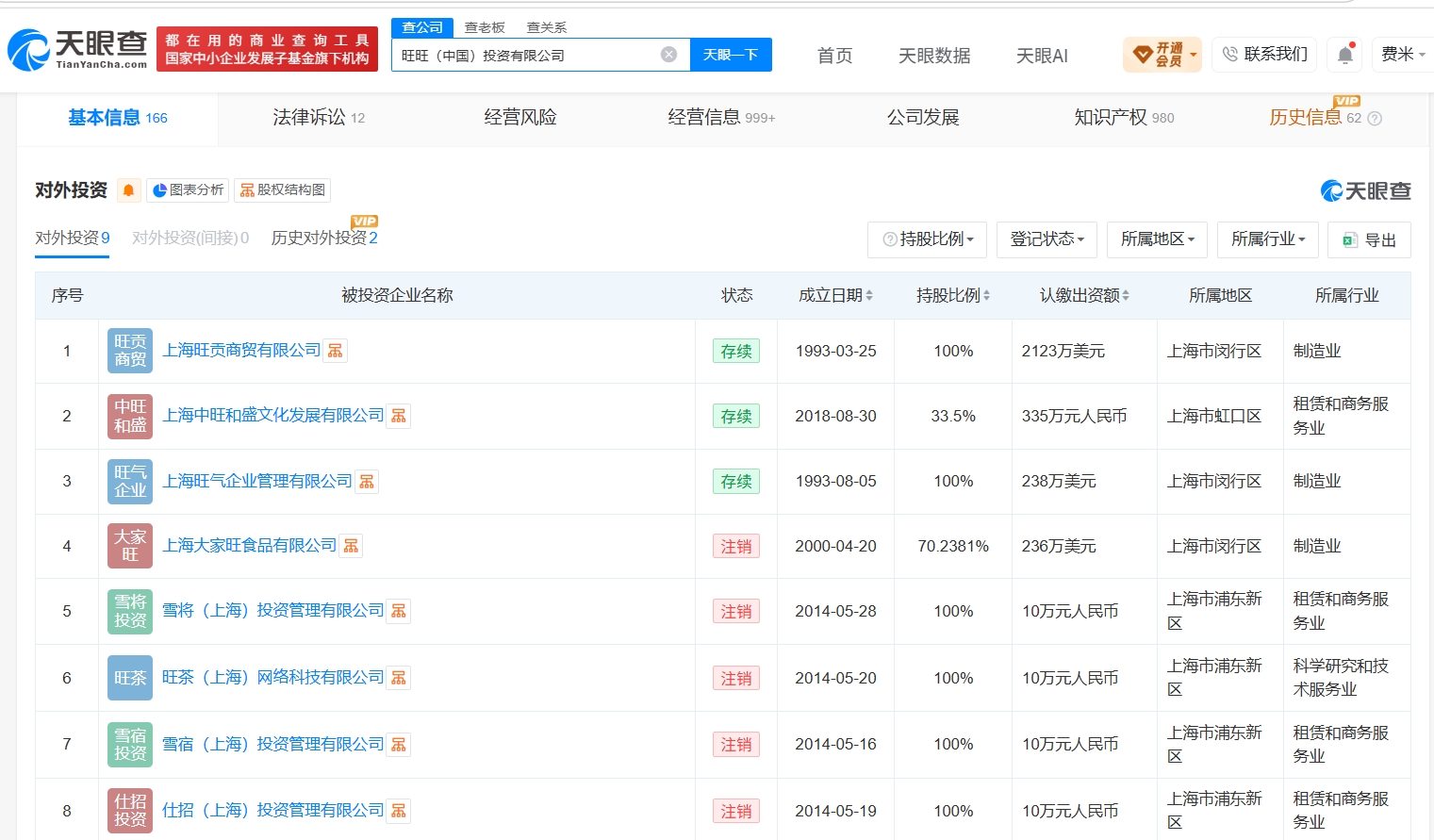Open equity chart icon for 上海旺贡商贸有限公司

(x=336, y=351)
